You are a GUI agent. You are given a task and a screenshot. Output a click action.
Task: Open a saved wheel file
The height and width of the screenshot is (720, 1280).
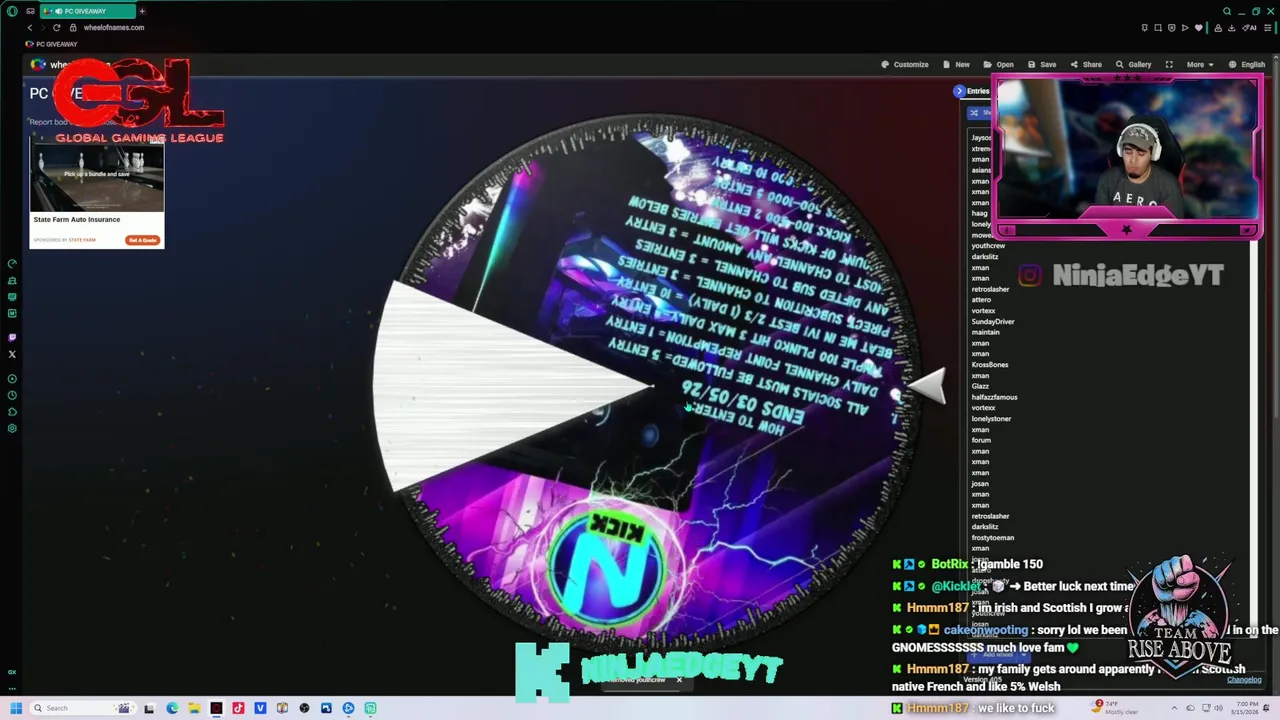click(x=999, y=64)
